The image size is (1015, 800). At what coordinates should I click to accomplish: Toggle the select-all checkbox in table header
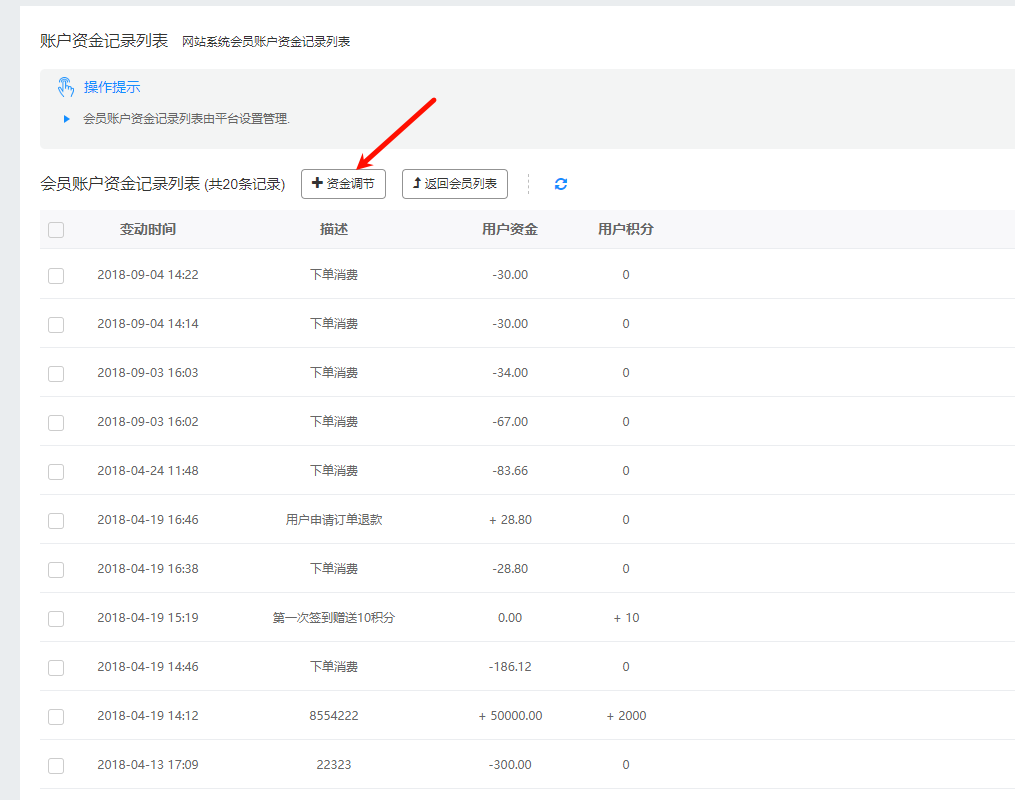[56, 230]
